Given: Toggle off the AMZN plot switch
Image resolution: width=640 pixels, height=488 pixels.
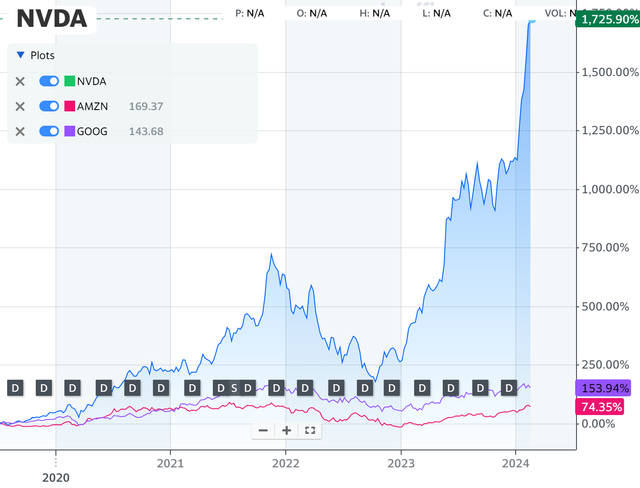Looking at the screenshot, I should 49,106.
